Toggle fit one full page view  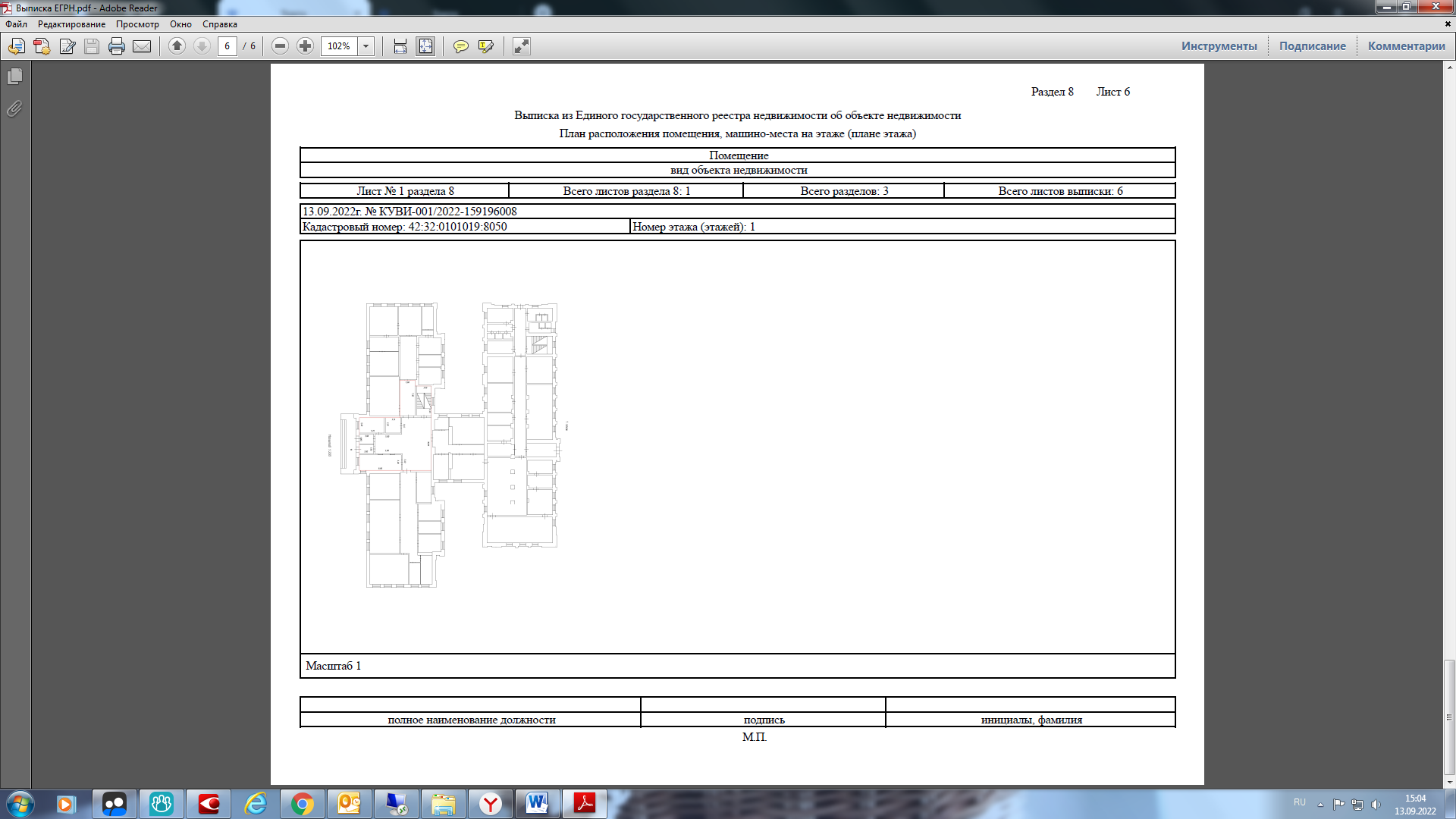[x=425, y=46]
